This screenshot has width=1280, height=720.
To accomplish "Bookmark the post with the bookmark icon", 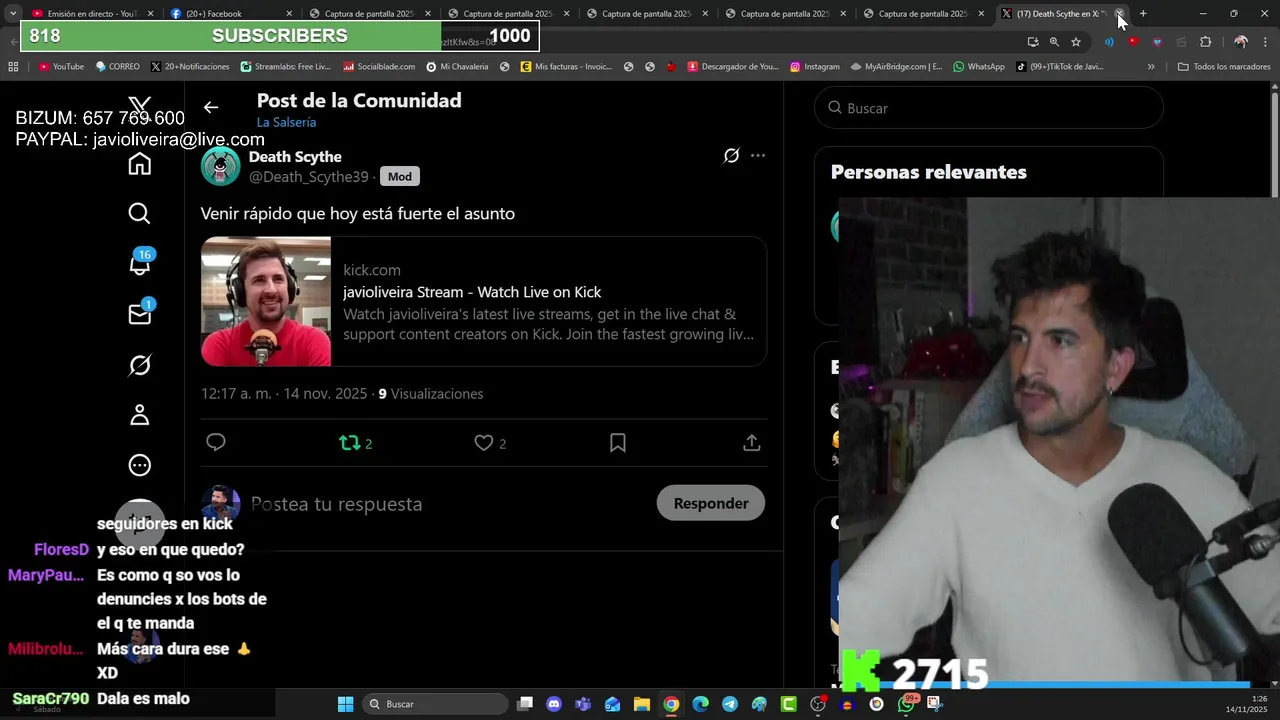I will (x=618, y=443).
